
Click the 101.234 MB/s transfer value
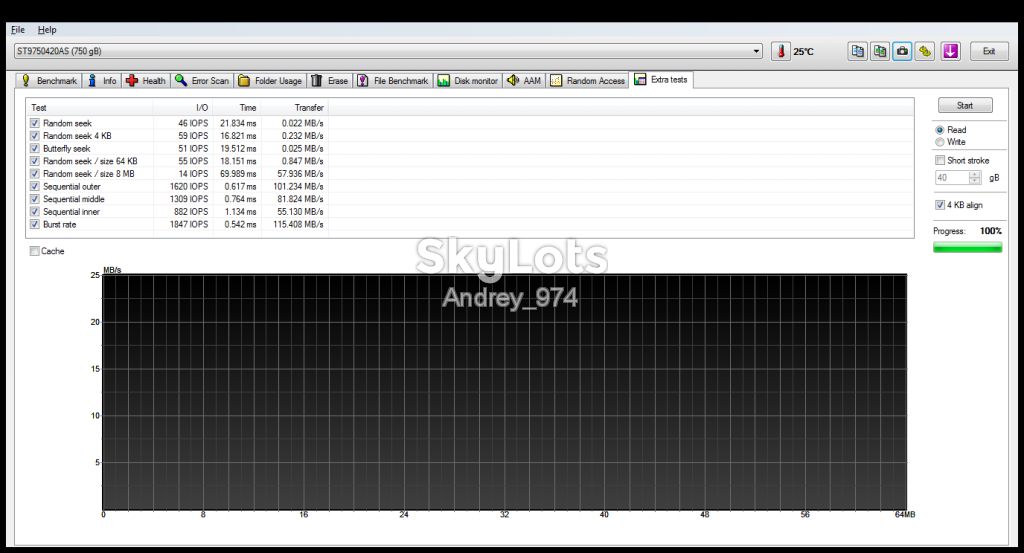(x=298, y=186)
